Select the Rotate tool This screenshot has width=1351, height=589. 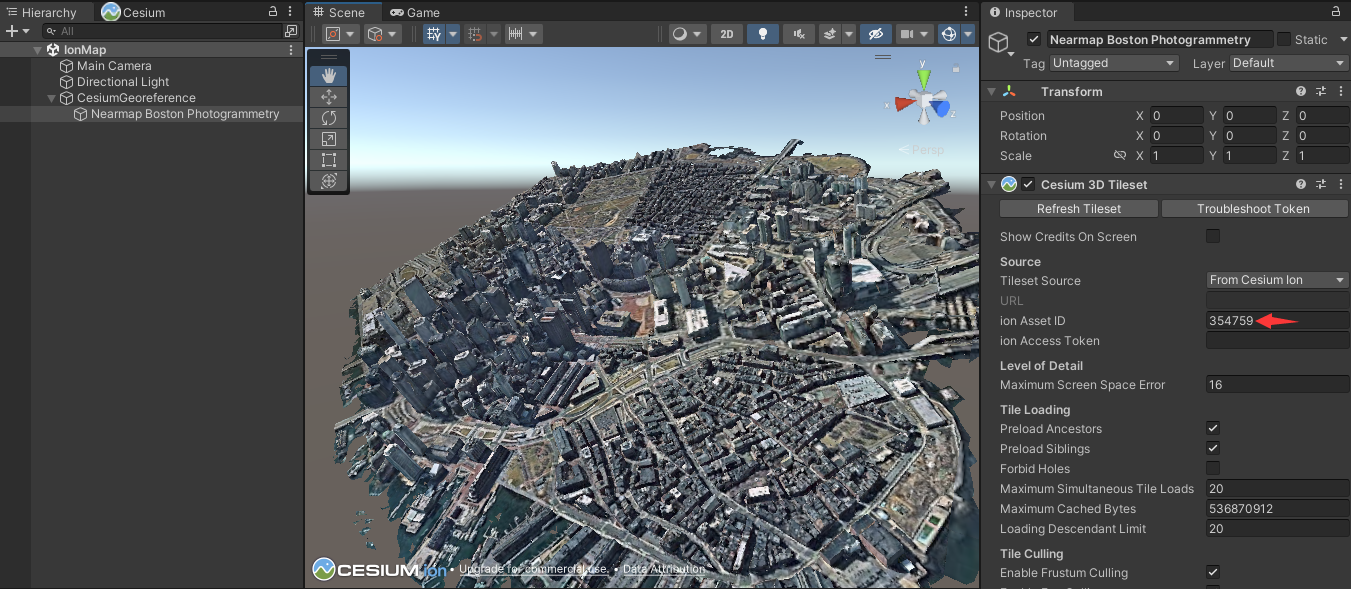click(x=328, y=117)
